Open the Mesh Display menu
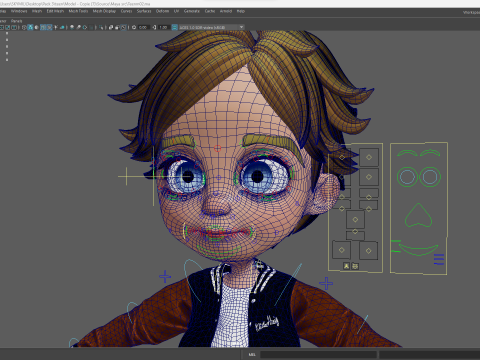The image size is (480, 360). point(104,11)
